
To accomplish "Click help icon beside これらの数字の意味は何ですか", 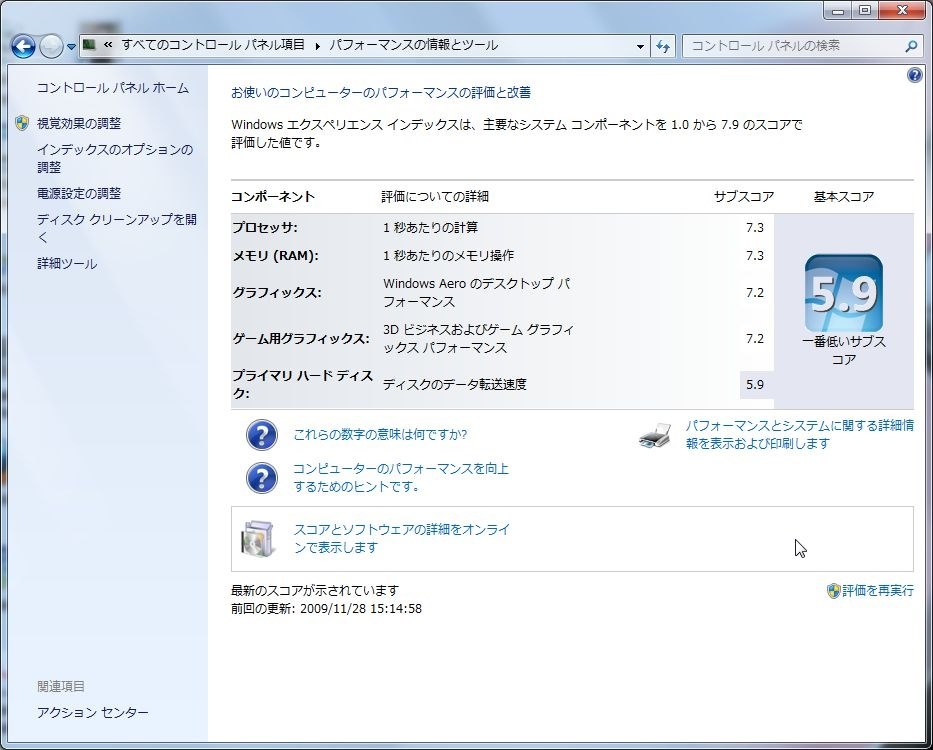I will [x=262, y=435].
